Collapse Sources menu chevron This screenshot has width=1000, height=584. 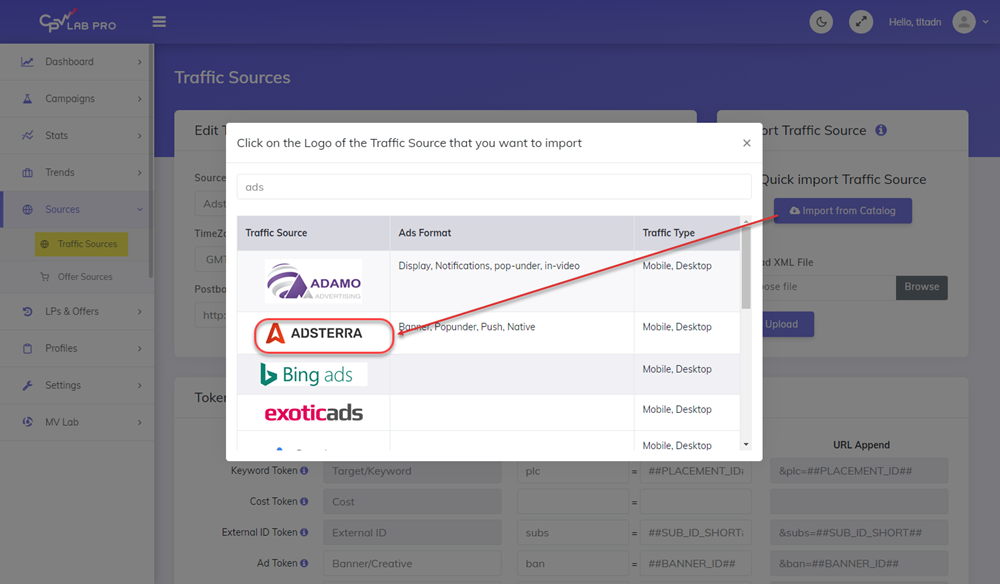[x=140, y=210]
